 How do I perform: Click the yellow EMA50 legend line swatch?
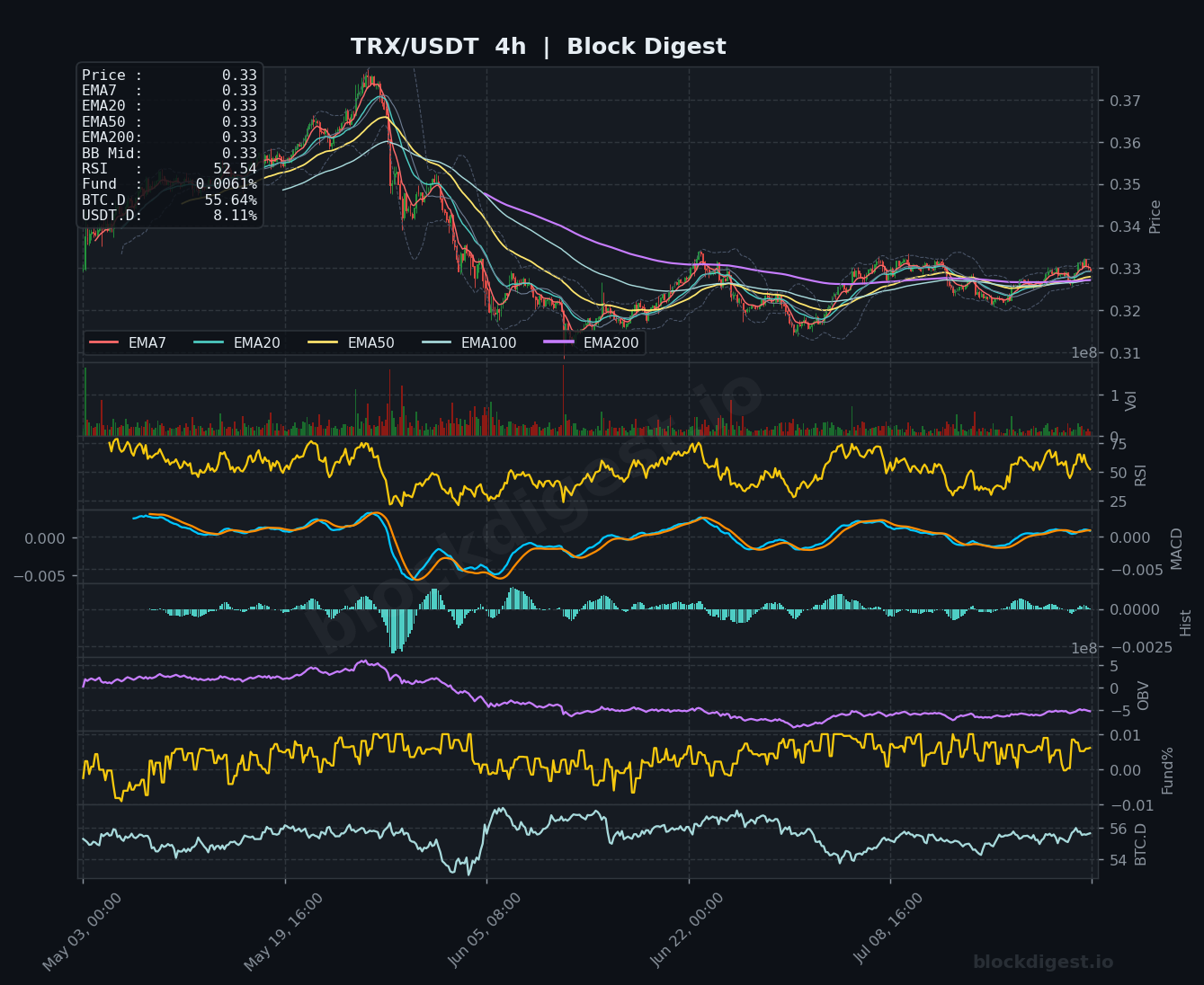324,342
